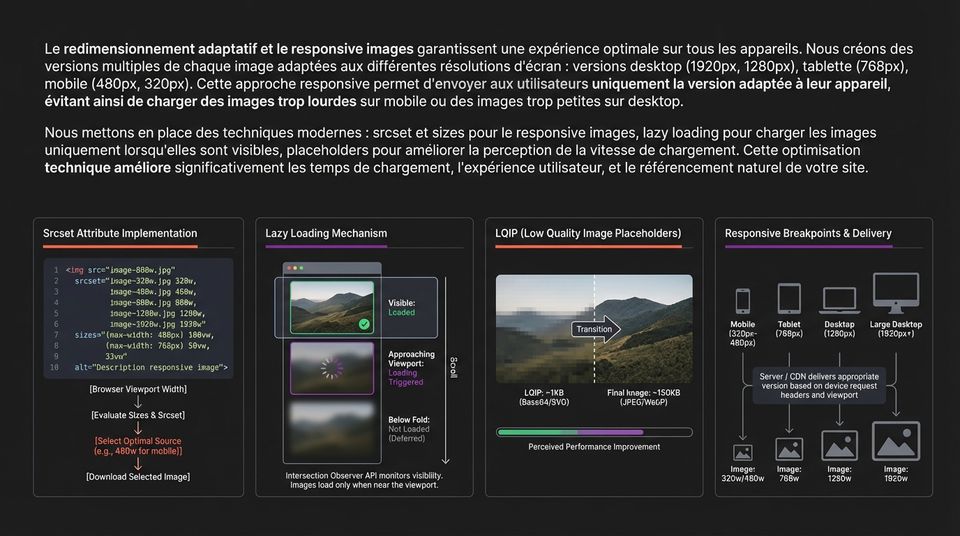Select the 1920w image icon

(x=896, y=441)
